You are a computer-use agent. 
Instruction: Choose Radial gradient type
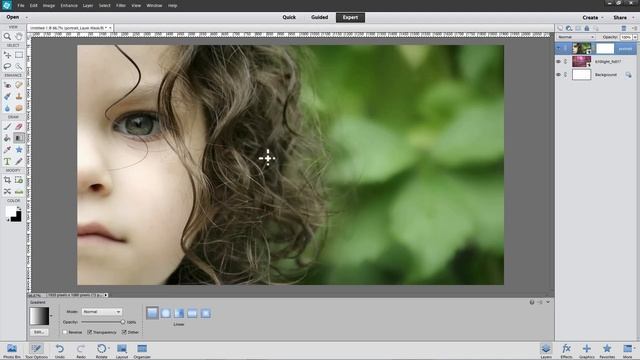pyautogui.click(x=166, y=313)
